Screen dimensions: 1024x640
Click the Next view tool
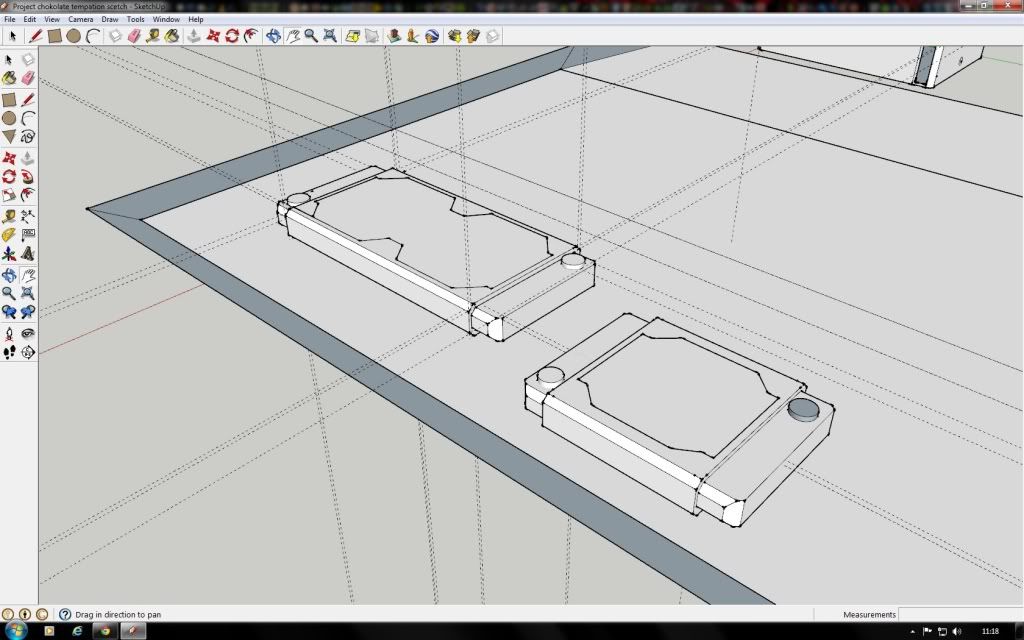click(28, 312)
